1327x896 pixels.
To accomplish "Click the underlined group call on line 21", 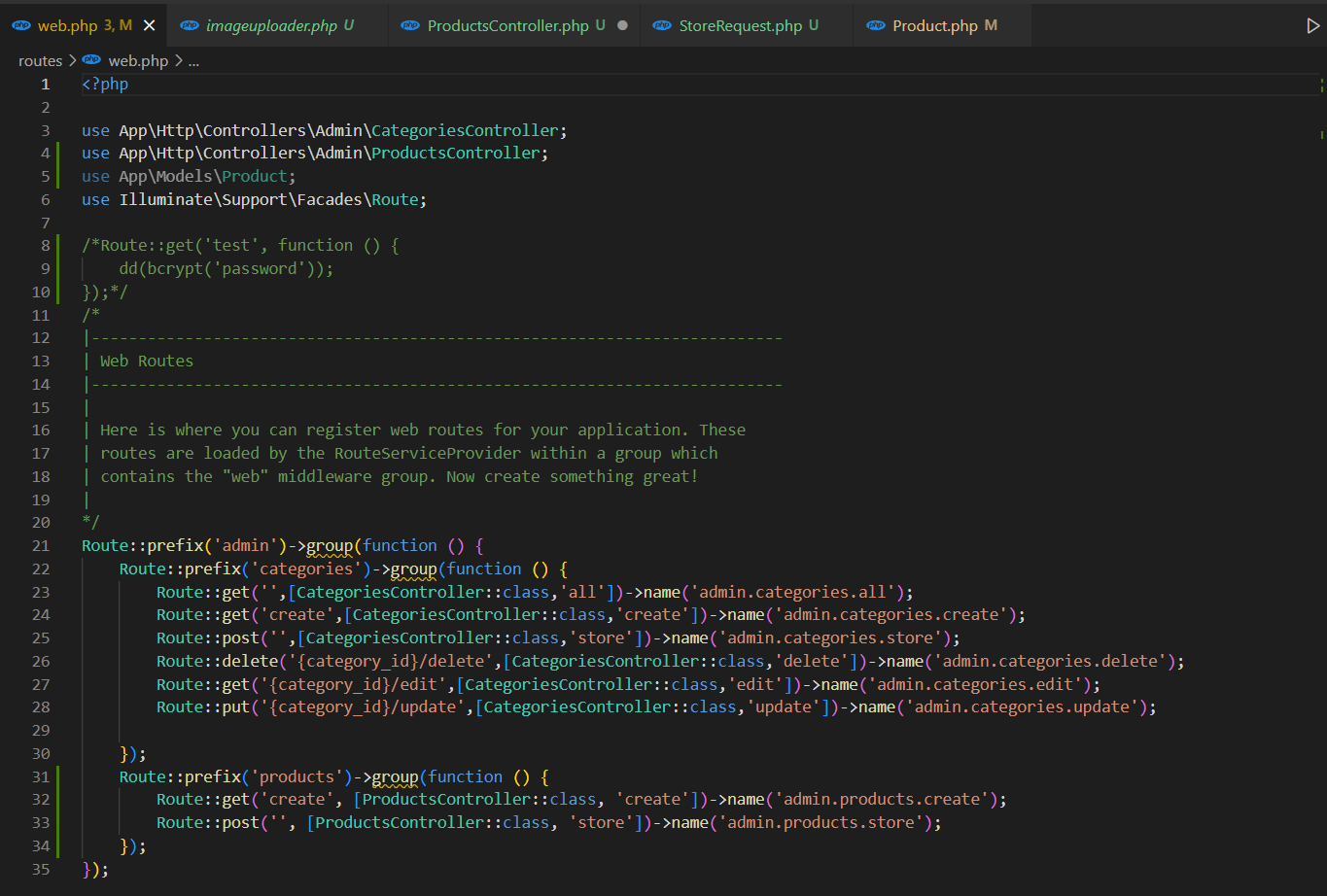I will tap(330, 545).
